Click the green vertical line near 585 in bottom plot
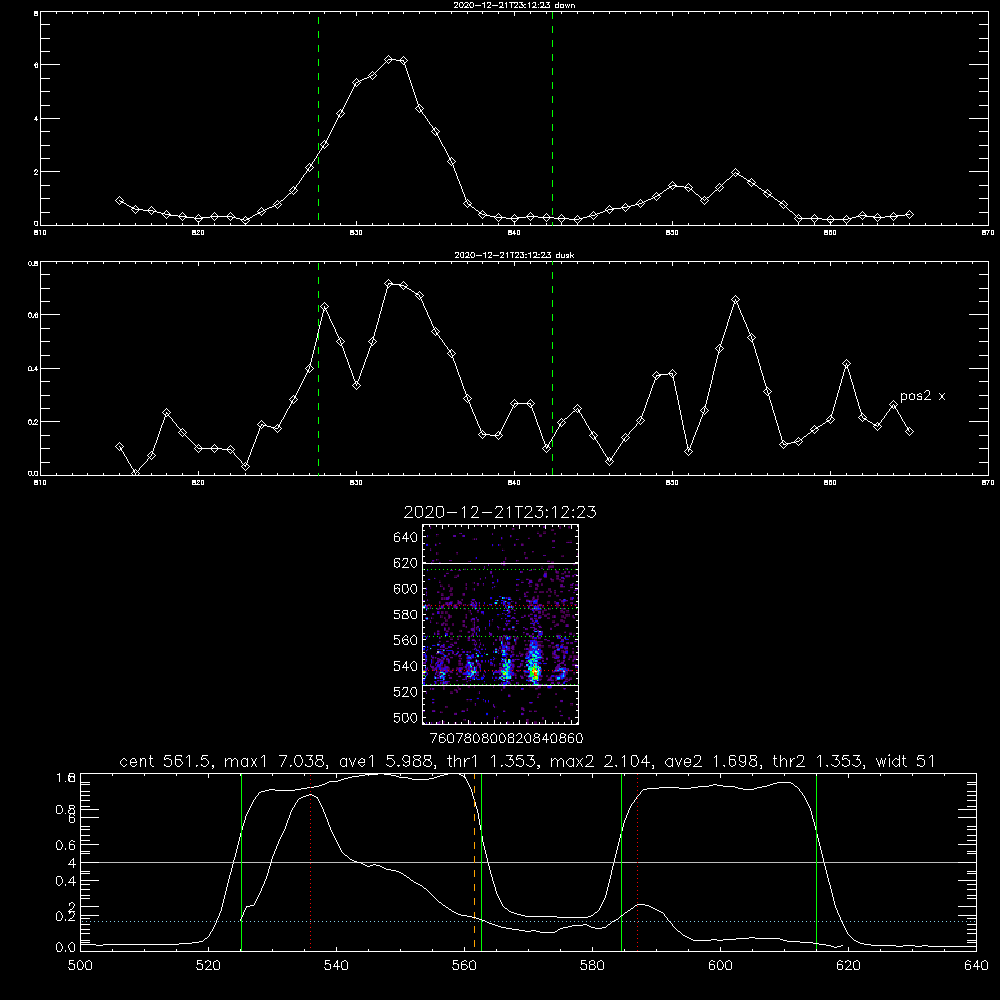This screenshot has width=1000, height=1000. pos(621,861)
